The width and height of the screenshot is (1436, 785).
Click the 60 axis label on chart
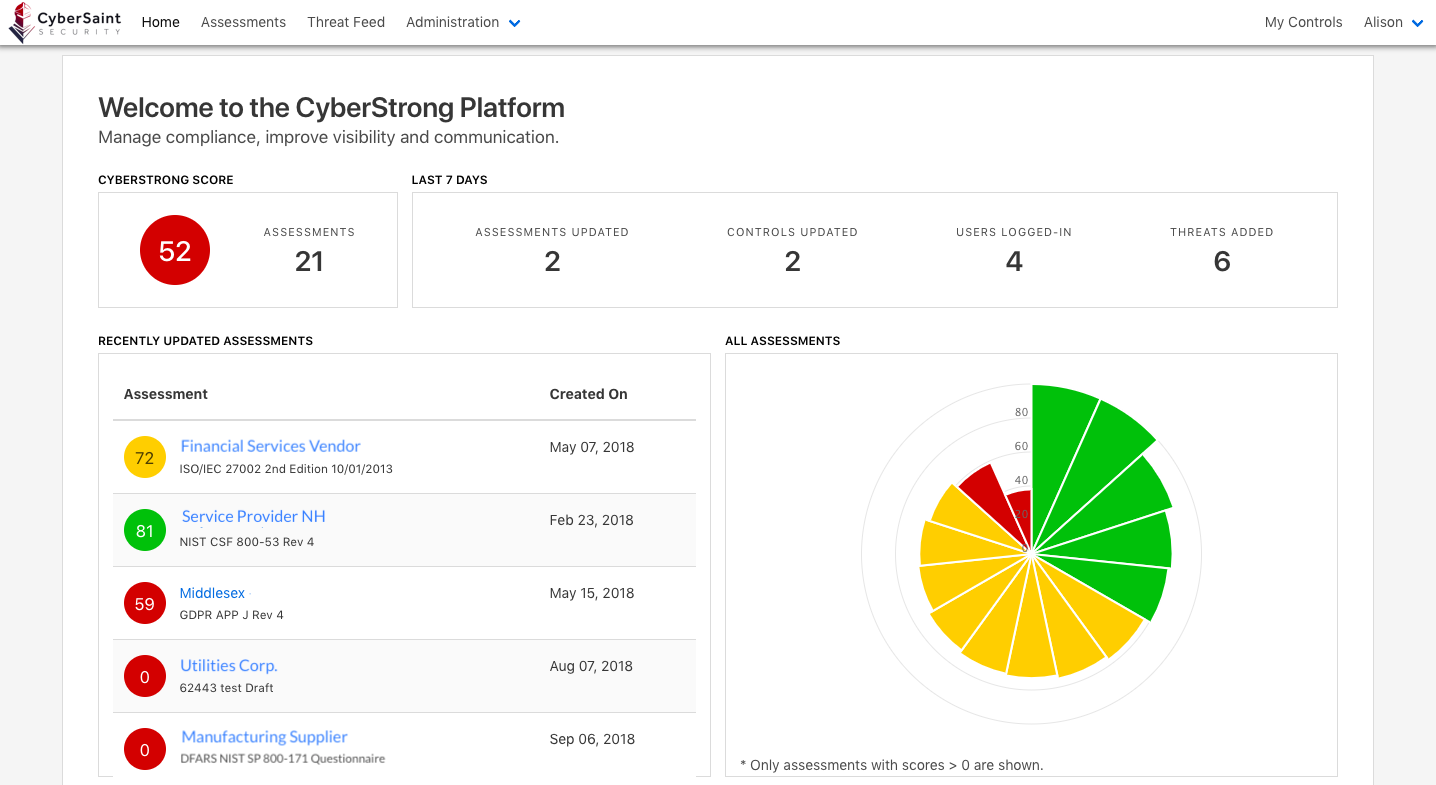point(1021,446)
